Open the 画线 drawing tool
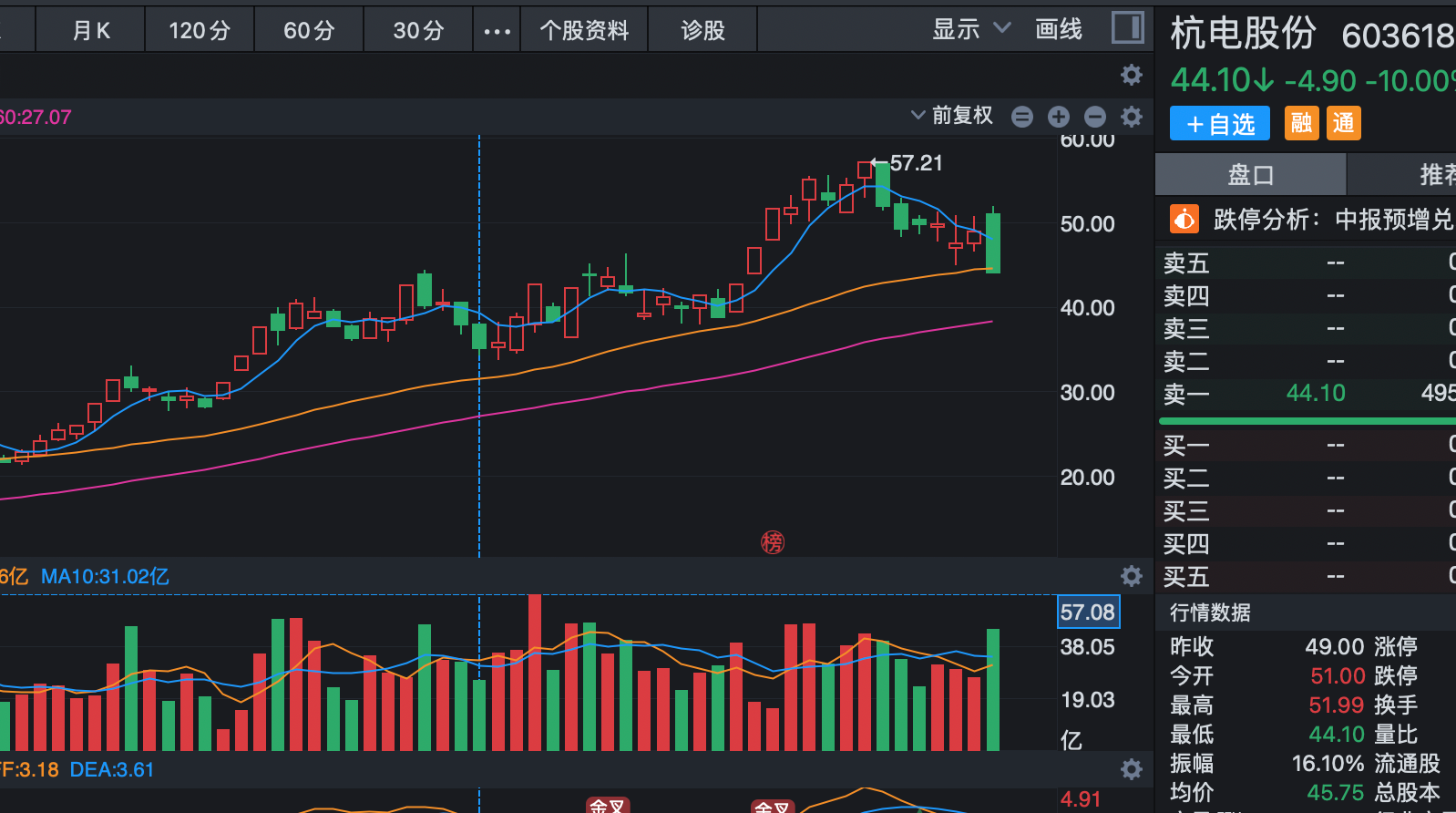 tap(1059, 29)
